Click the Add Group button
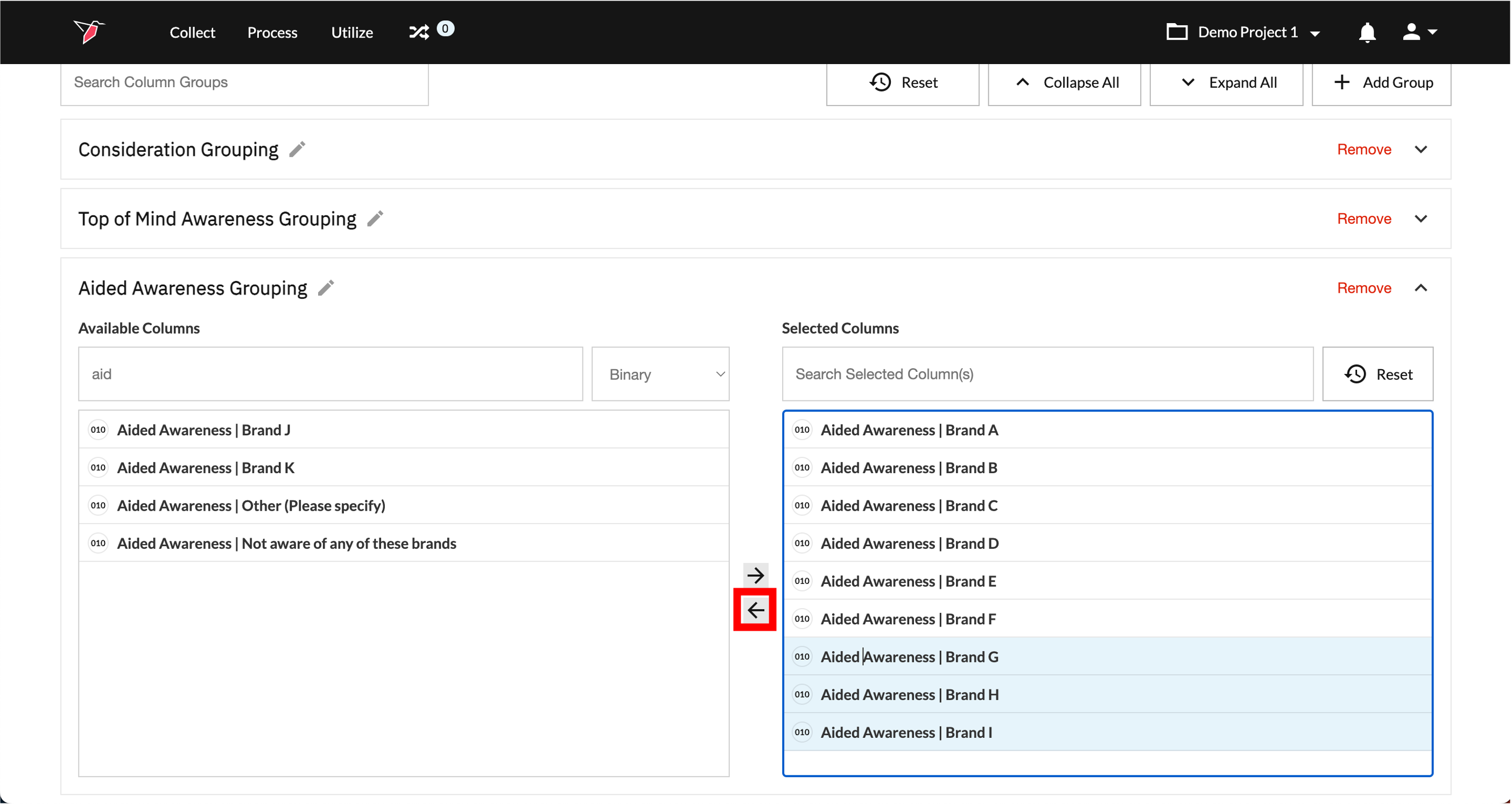The image size is (1512, 804). coord(1381,83)
